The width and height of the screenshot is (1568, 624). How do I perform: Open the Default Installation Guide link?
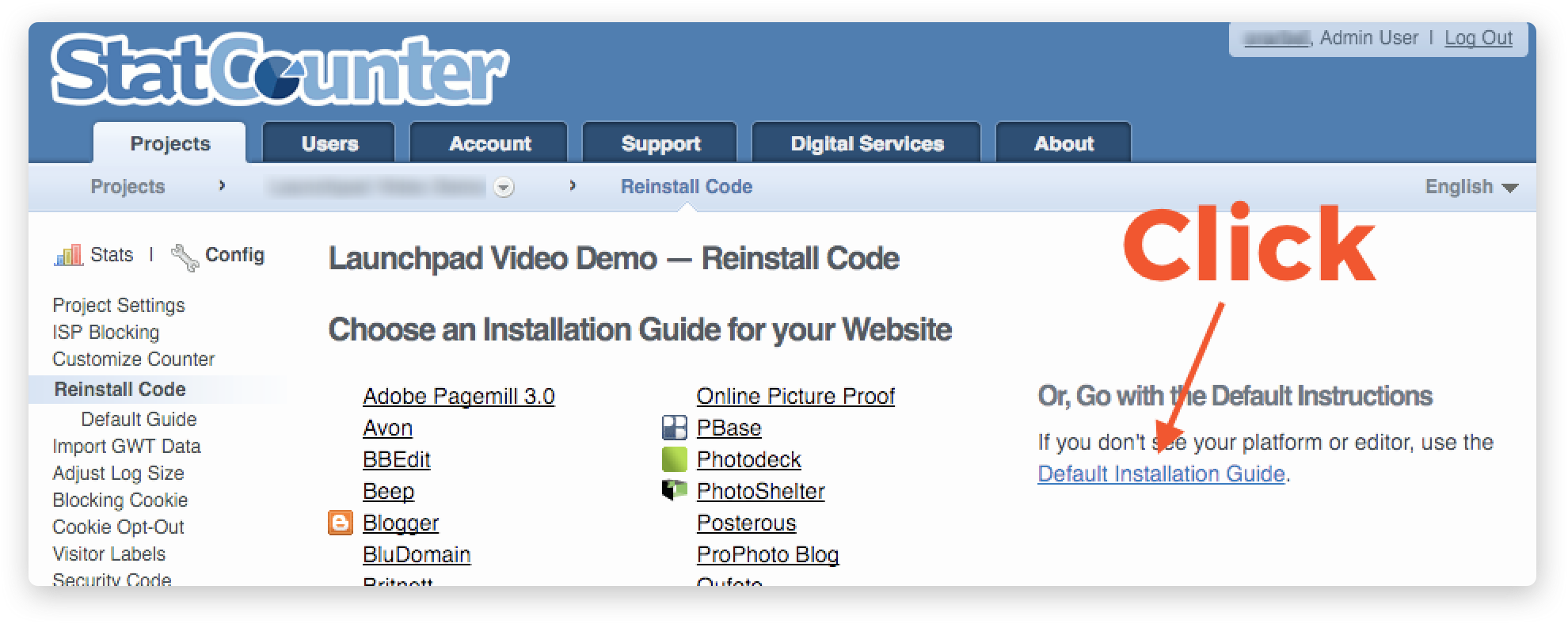click(1161, 474)
